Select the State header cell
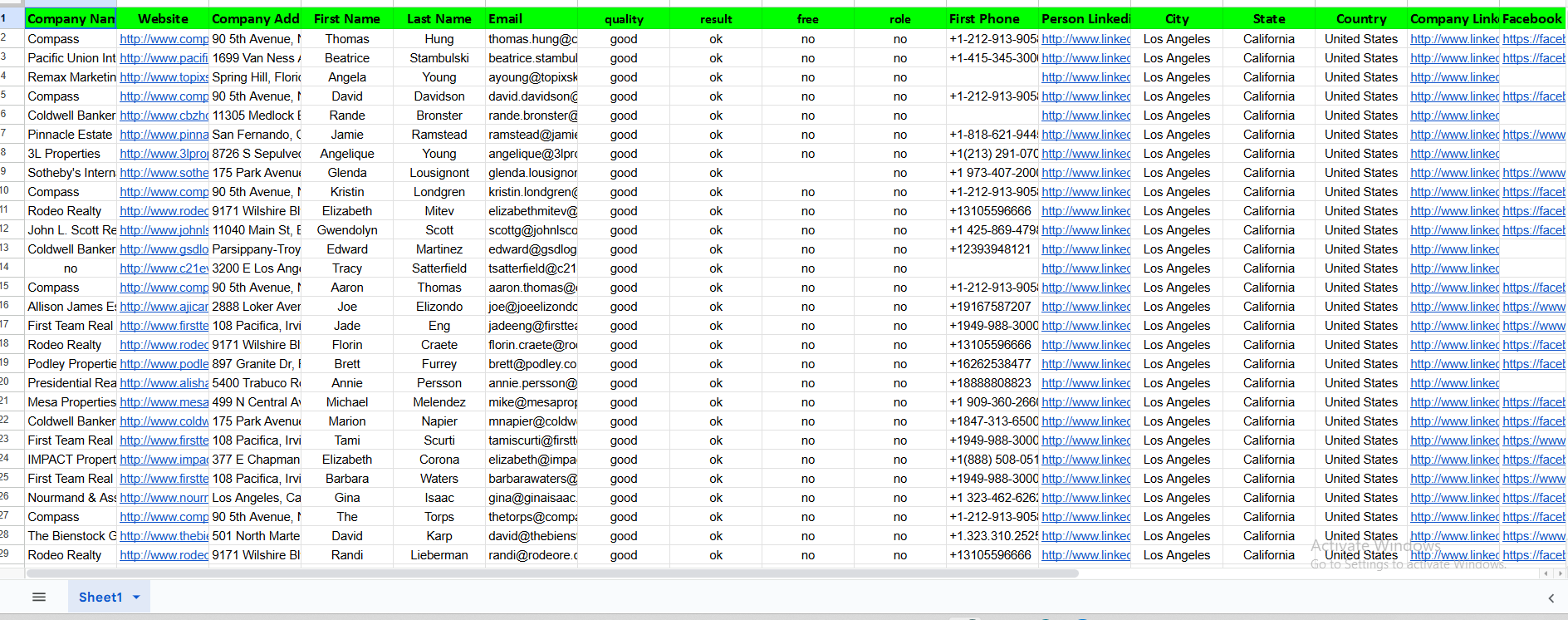Viewport: 1568px width, 620px height. click(1269, 18)
